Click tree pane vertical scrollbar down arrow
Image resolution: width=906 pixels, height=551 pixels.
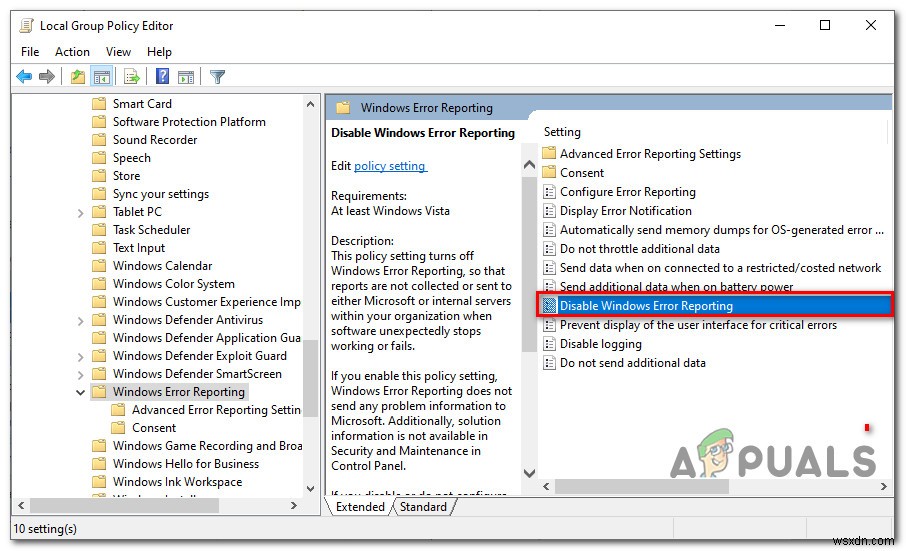(x=310, y=489)
